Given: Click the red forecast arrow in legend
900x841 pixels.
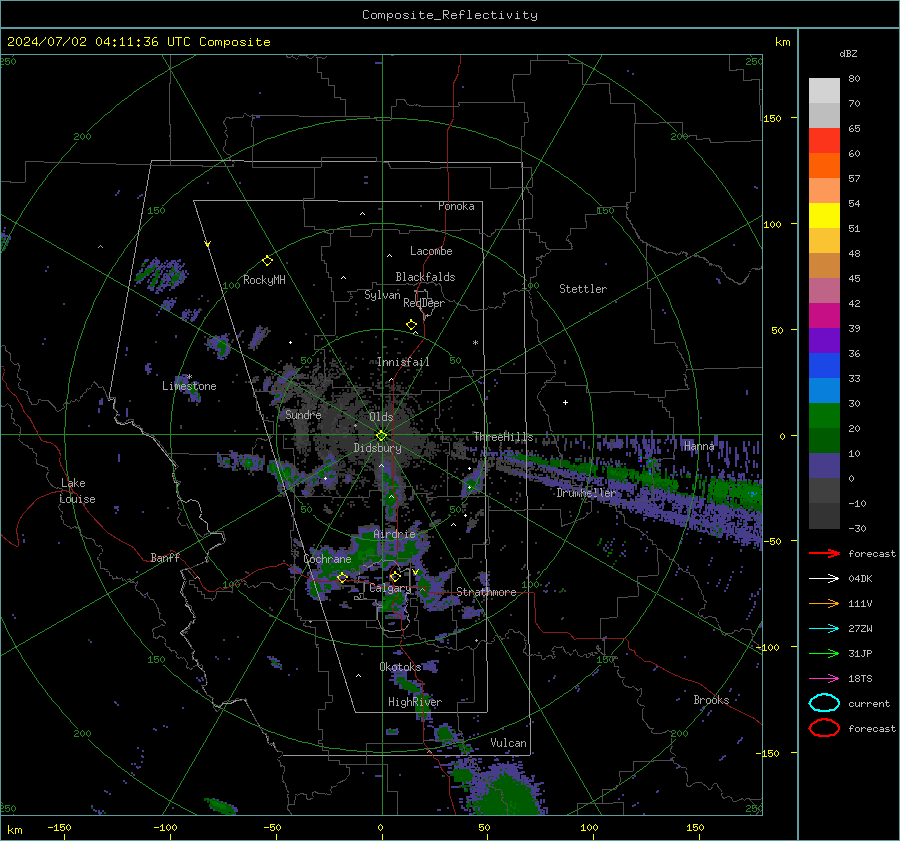Looking at the screenshot, I should click(x=824, y=553).
